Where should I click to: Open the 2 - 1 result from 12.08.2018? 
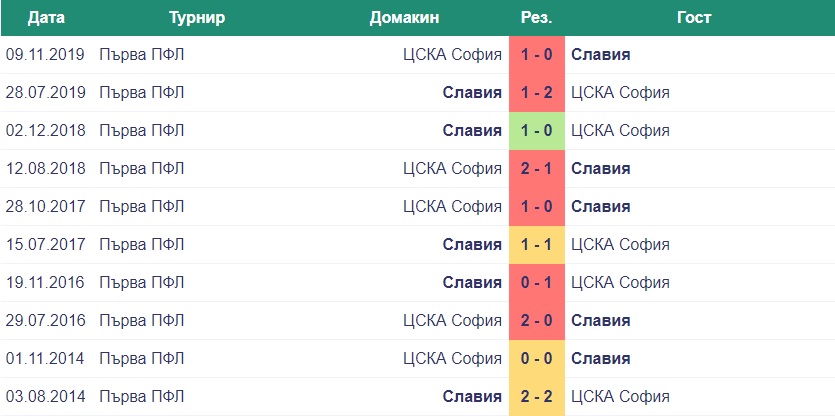tap(537, 169)
